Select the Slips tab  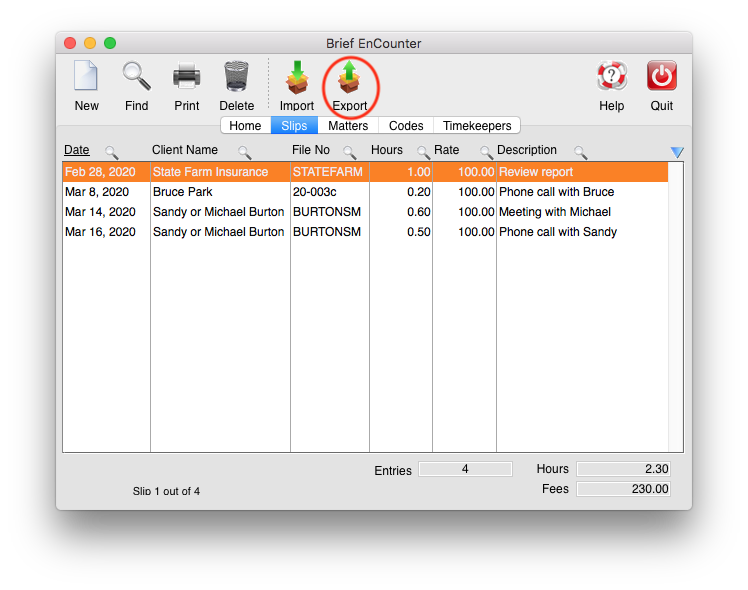294,125
